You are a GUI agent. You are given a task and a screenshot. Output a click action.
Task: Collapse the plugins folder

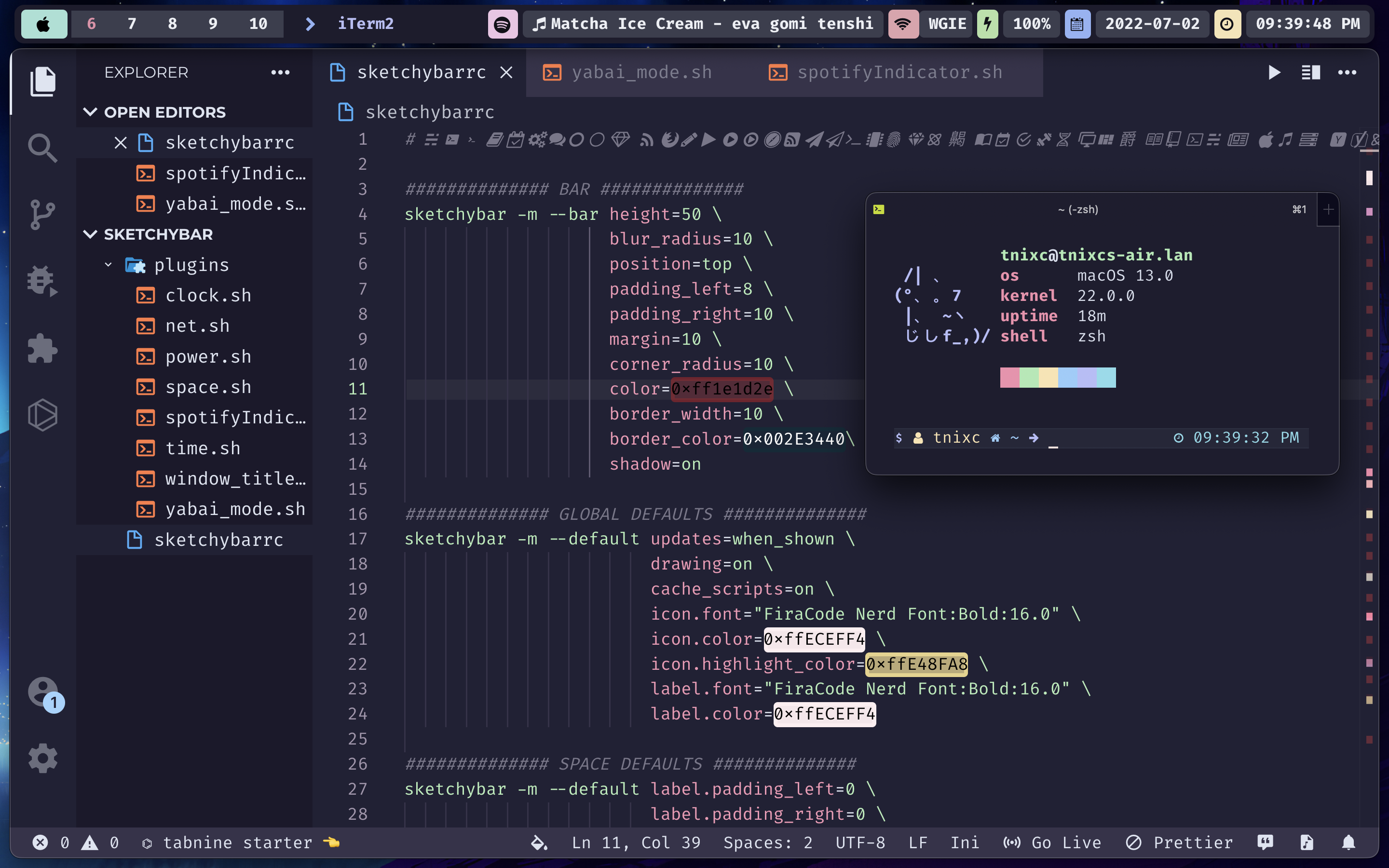click(x=109, y=265)
